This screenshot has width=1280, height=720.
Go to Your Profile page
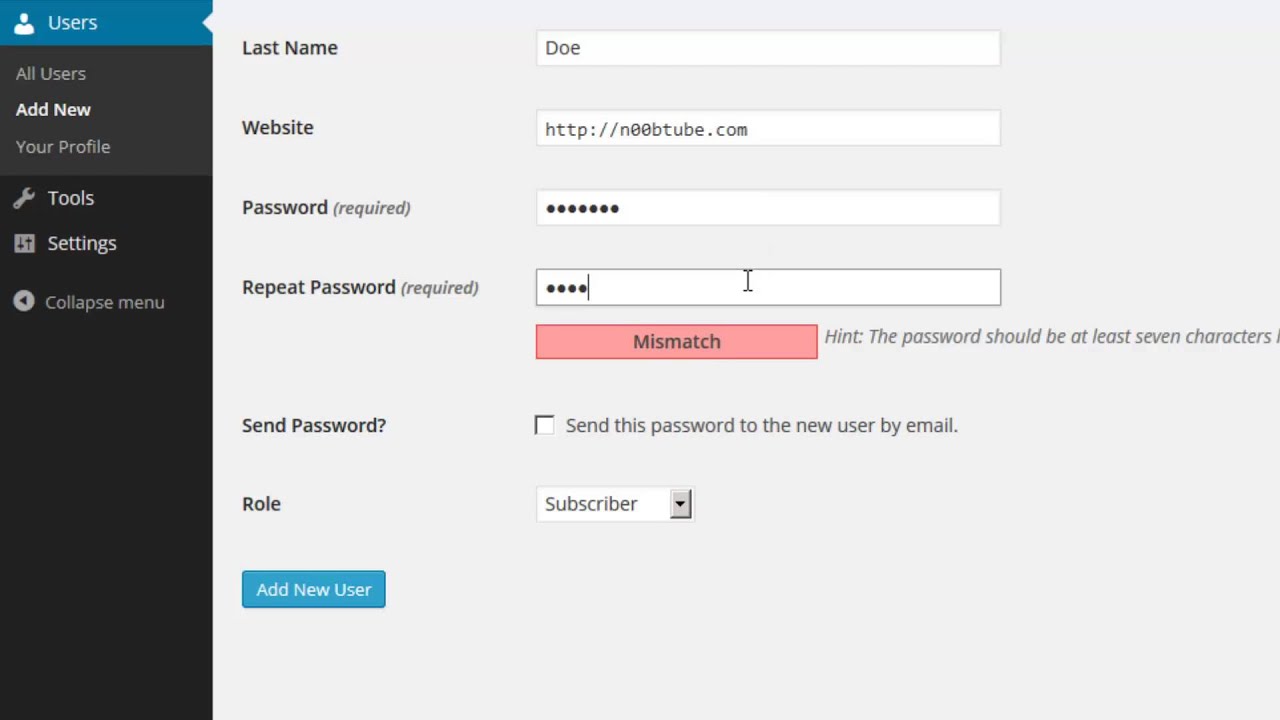(63, 147)
